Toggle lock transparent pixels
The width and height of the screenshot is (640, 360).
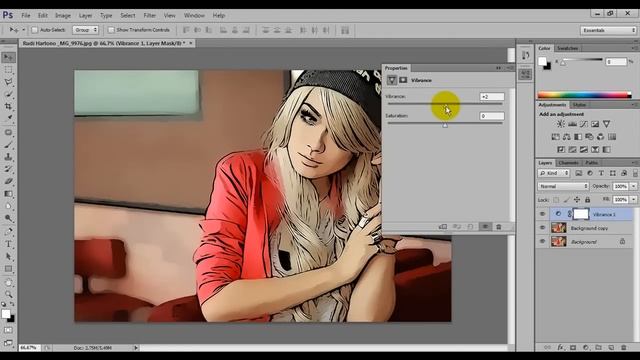pyautogui.click(x=556, y=200)
